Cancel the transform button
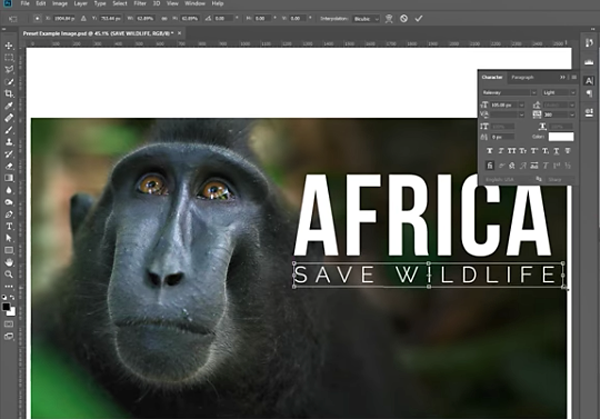Image resolution: width=600 pixels, height=419 pixels. coord(404,18)
